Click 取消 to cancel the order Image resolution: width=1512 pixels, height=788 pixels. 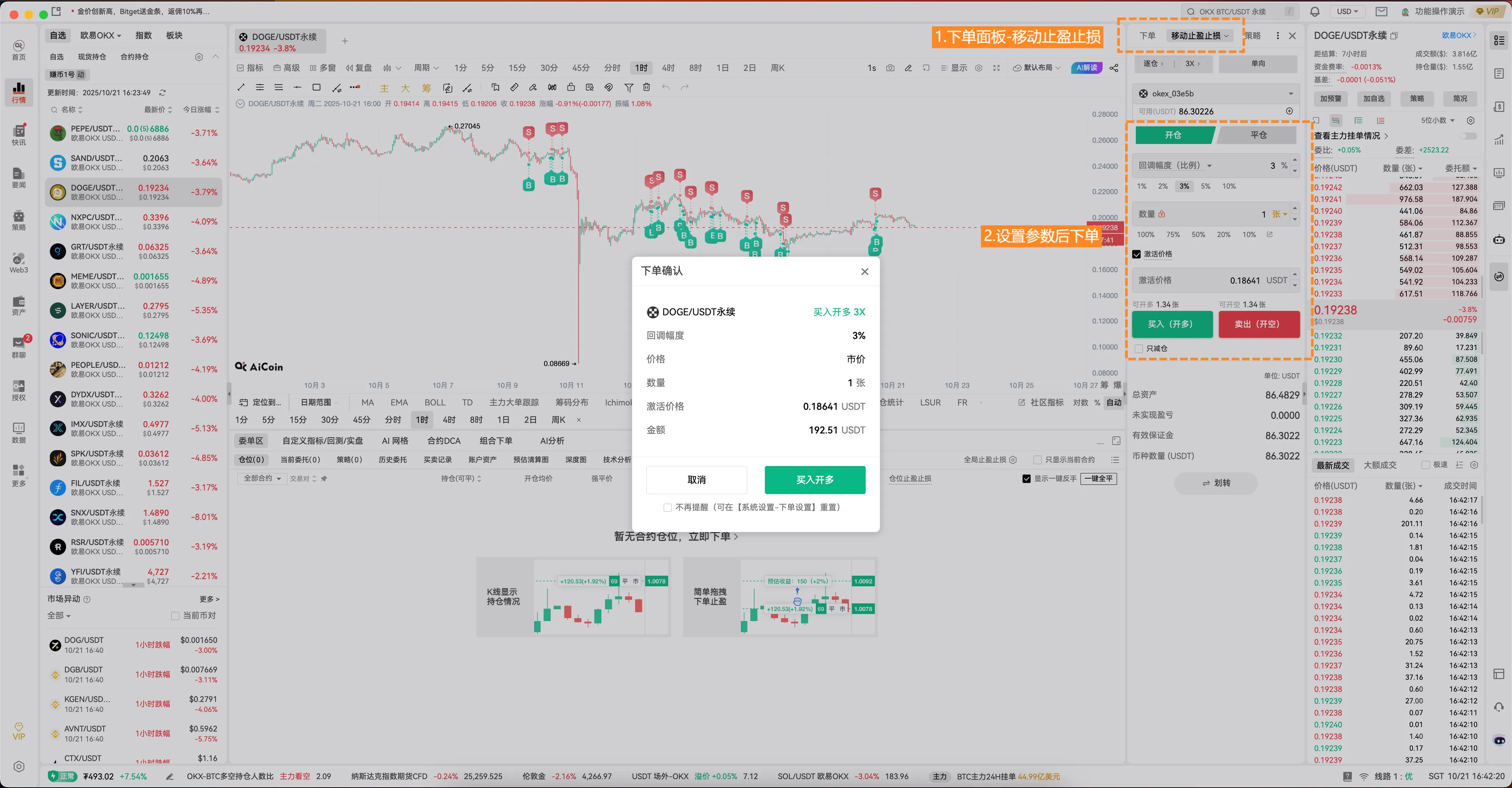[x=696, y=480]
